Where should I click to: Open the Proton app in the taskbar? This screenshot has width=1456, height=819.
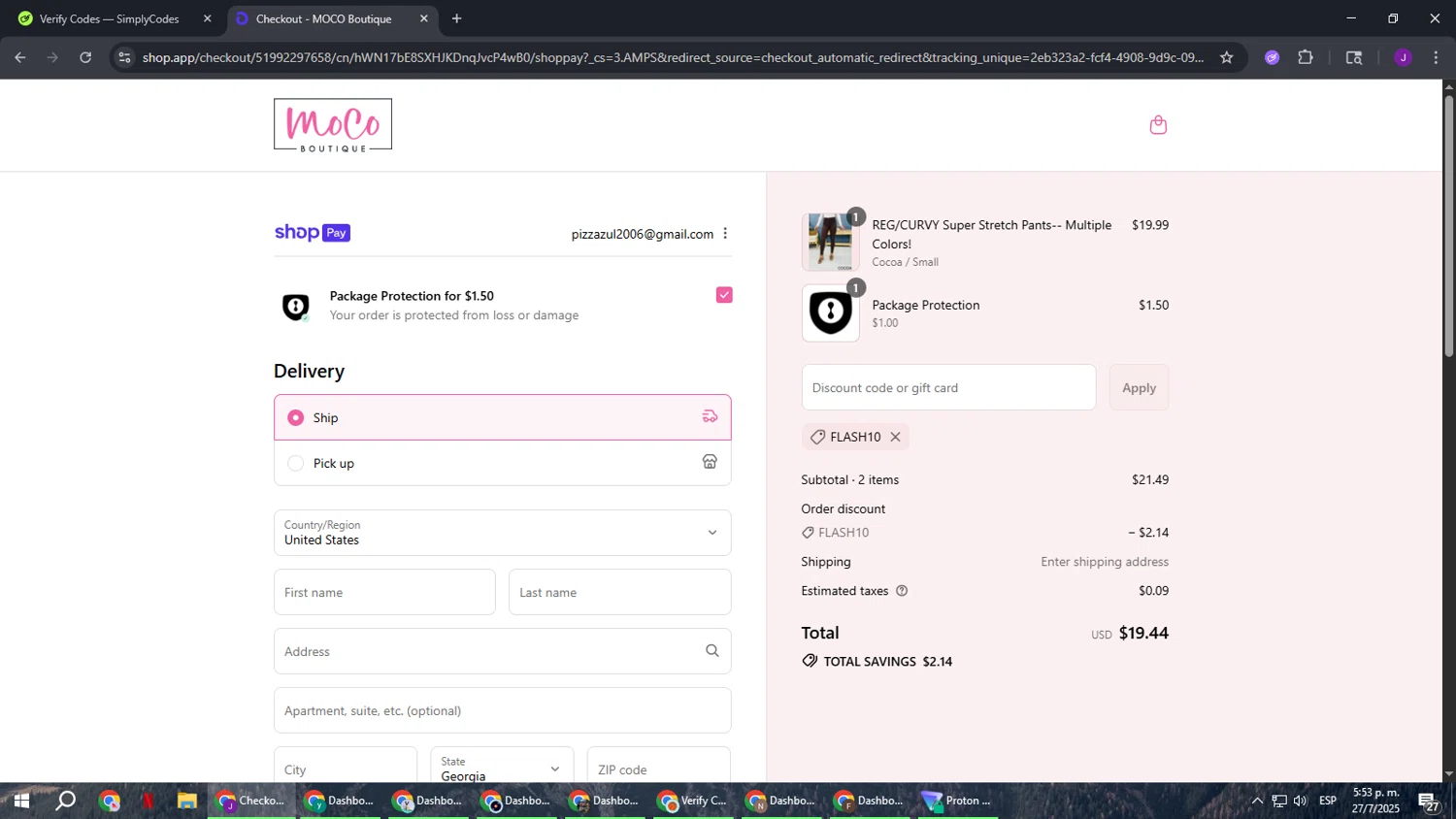[x=956, y=801]
